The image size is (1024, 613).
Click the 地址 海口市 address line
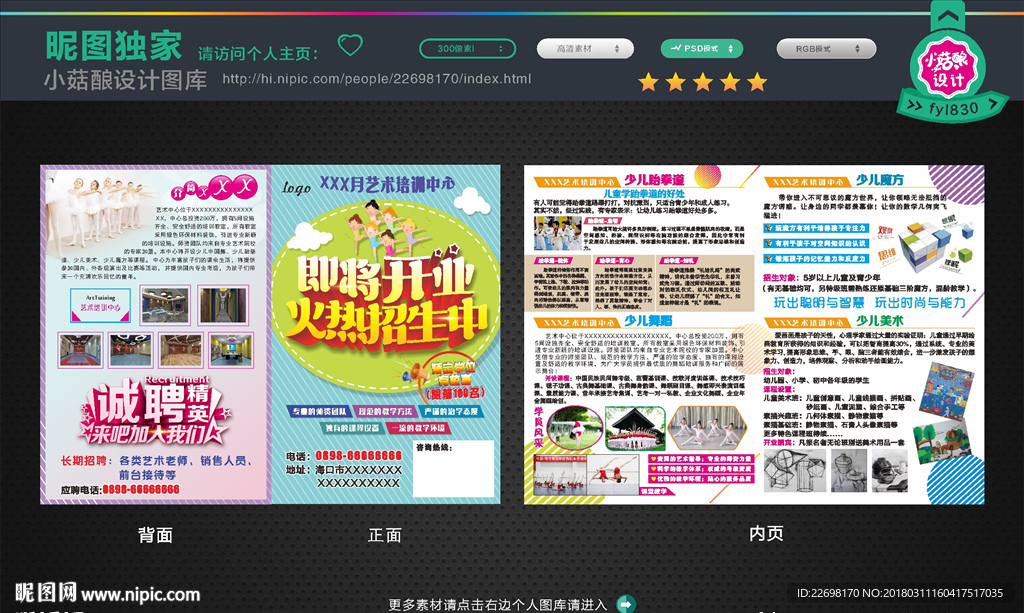click(x=343, y=470)
